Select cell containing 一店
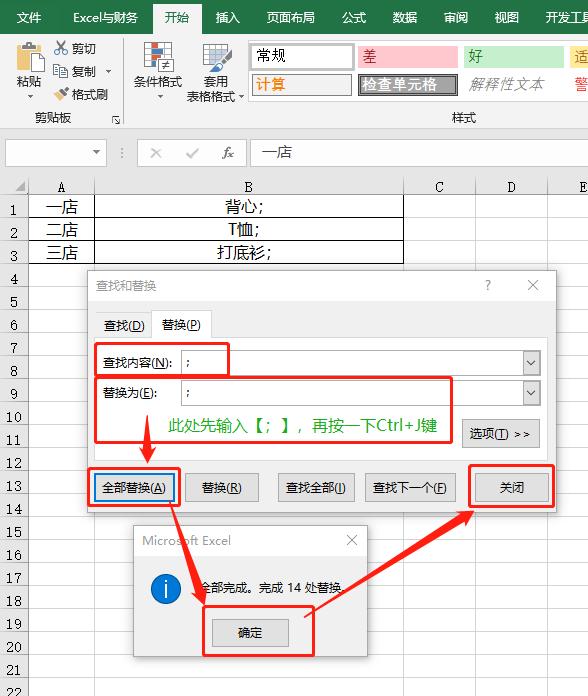 click(62, 206)
